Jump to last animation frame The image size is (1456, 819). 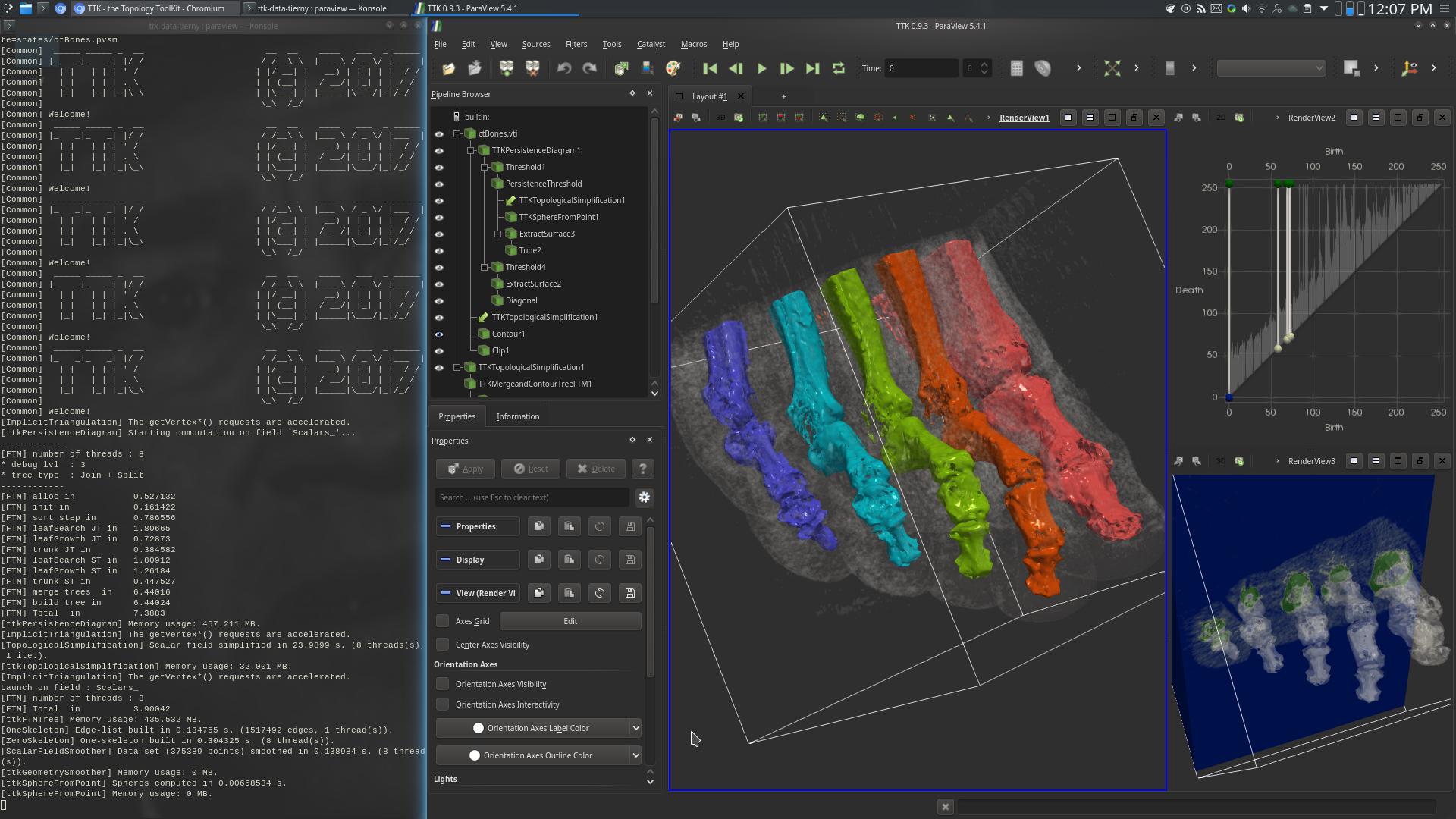pyautogui.click(x=812, y=68)
